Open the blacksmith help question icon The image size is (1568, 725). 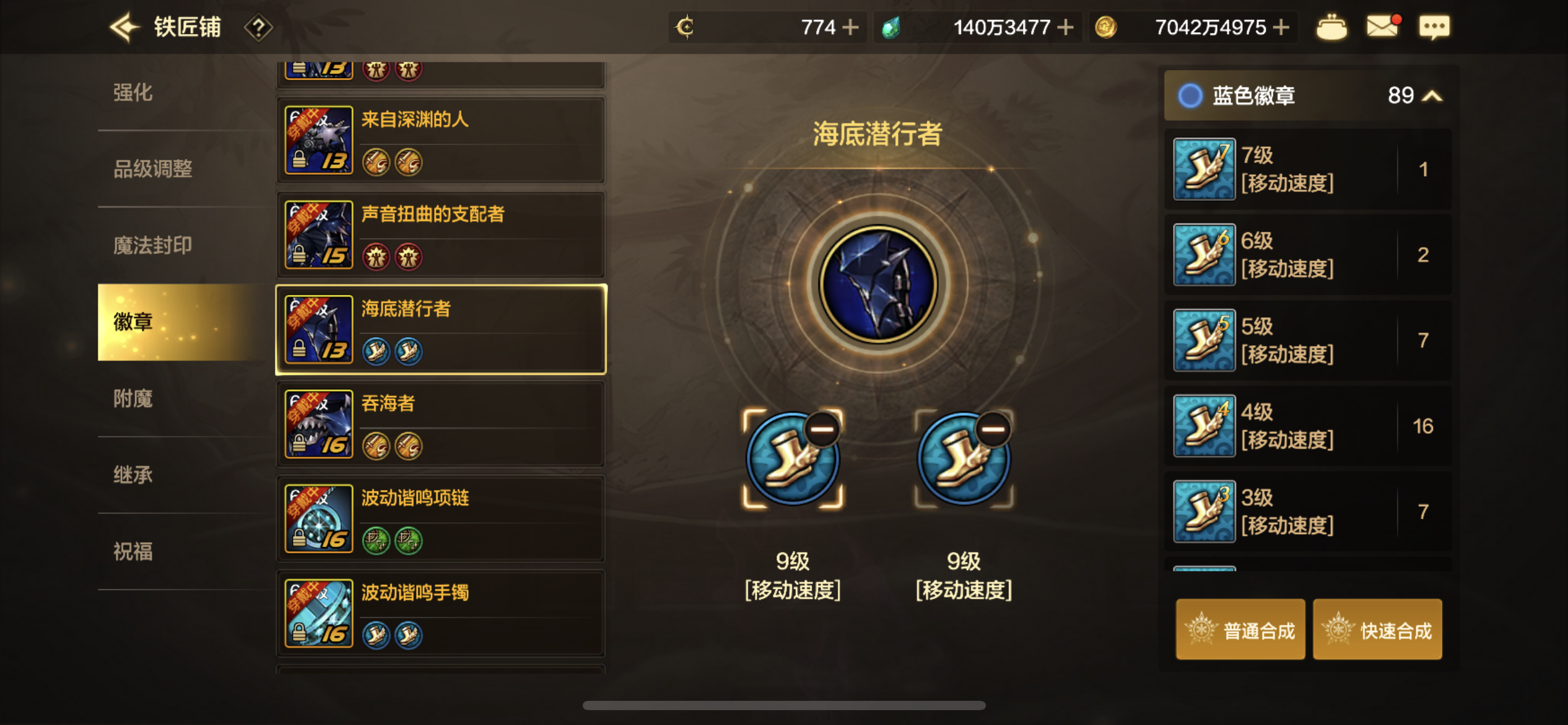(x=258, y=28)
